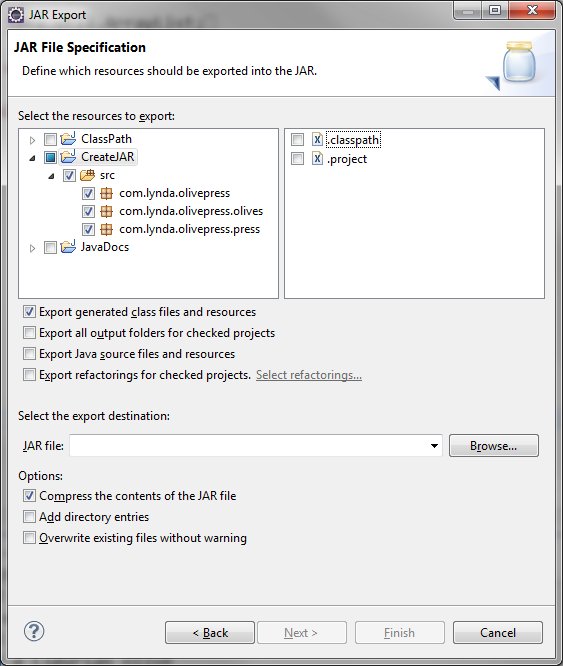The height and width of the screenshot is (666, 563).
Task: Open help with the question mark icon
Action: click(x=34, y=631)
